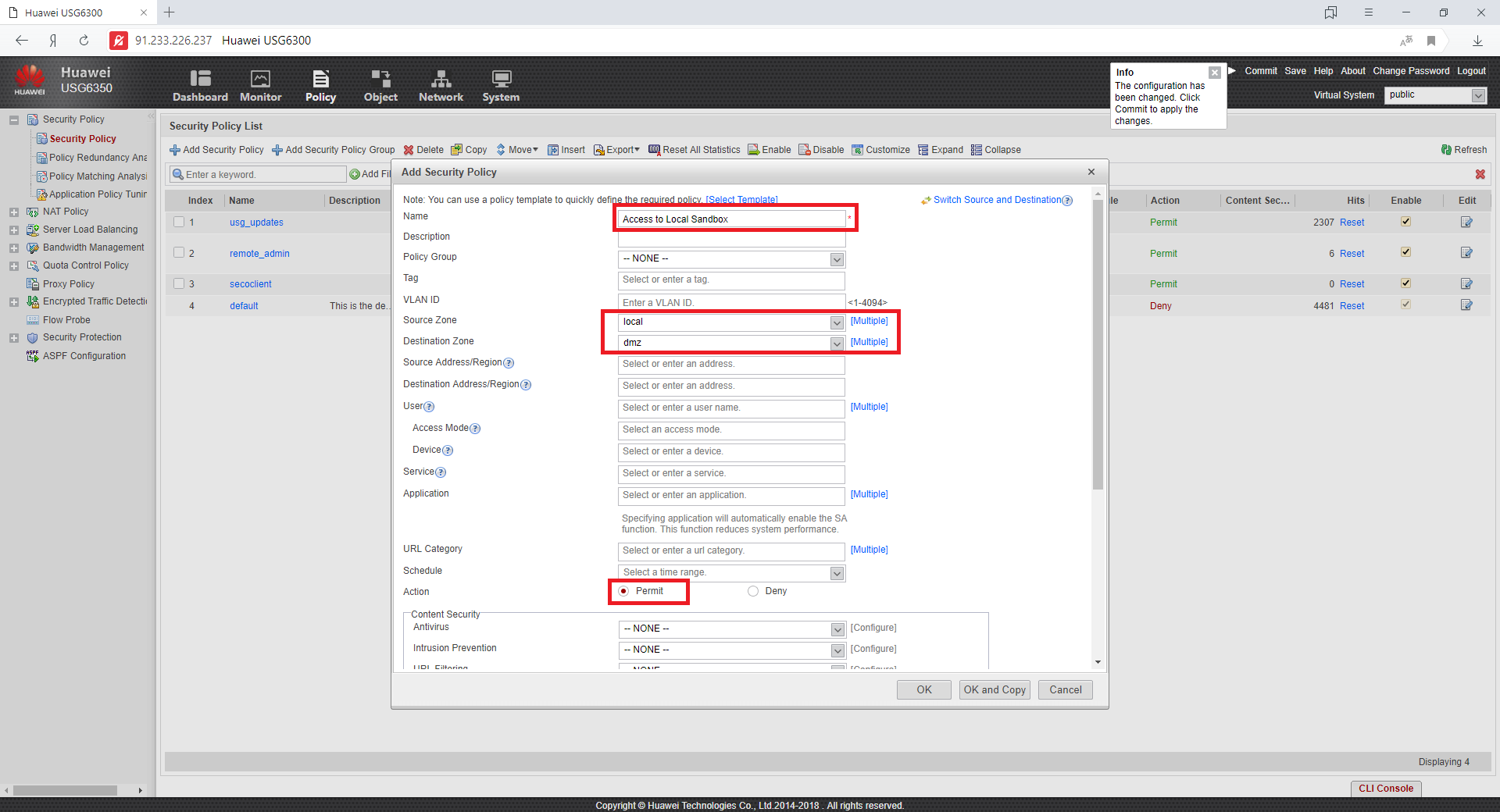Select the Deny action radio button
Screen dimensions: 1500x812
point(753,591)
